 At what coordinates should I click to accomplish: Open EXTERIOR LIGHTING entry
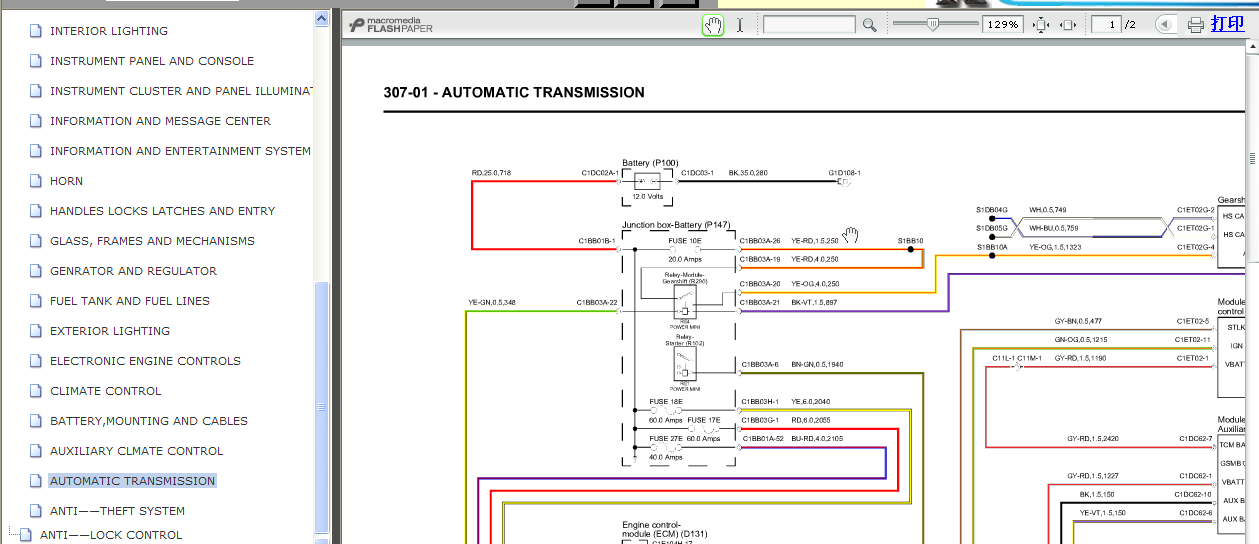(110, 331)
